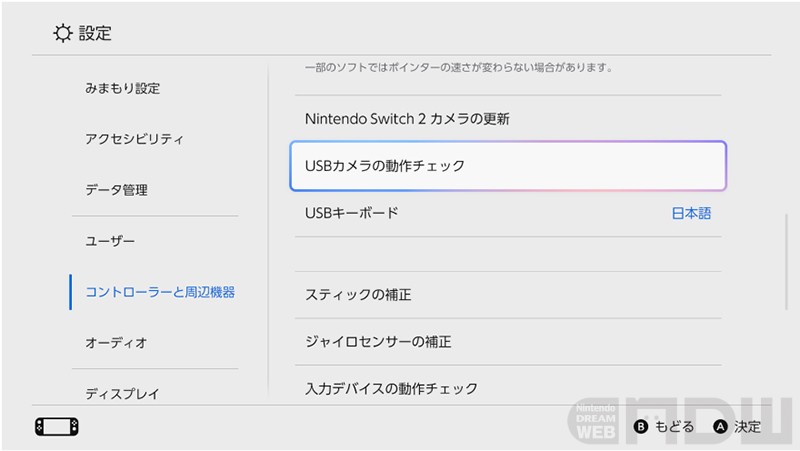Screen dimensions: 800x451
Task: Select コントローラーと周辺機器 sidebar item
Action: pyautogui.click(x=160, y=292)
